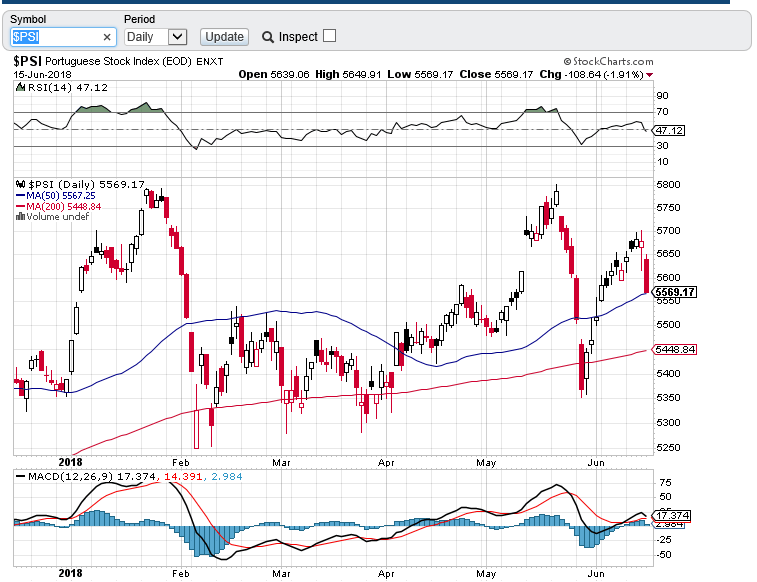Click the '5250' price axis label
757x582 pixels.
click(668, 447)
